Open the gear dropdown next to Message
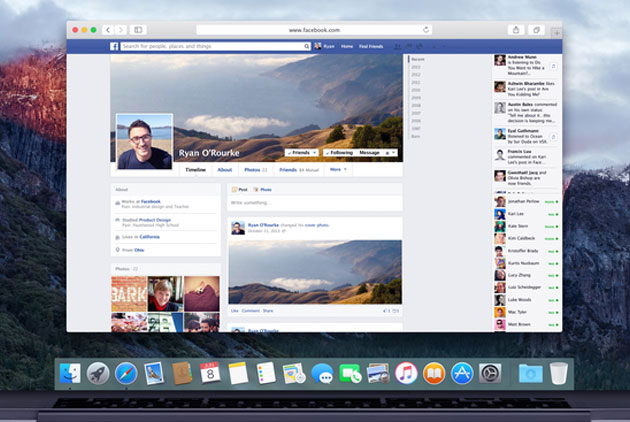 (390, 153)
